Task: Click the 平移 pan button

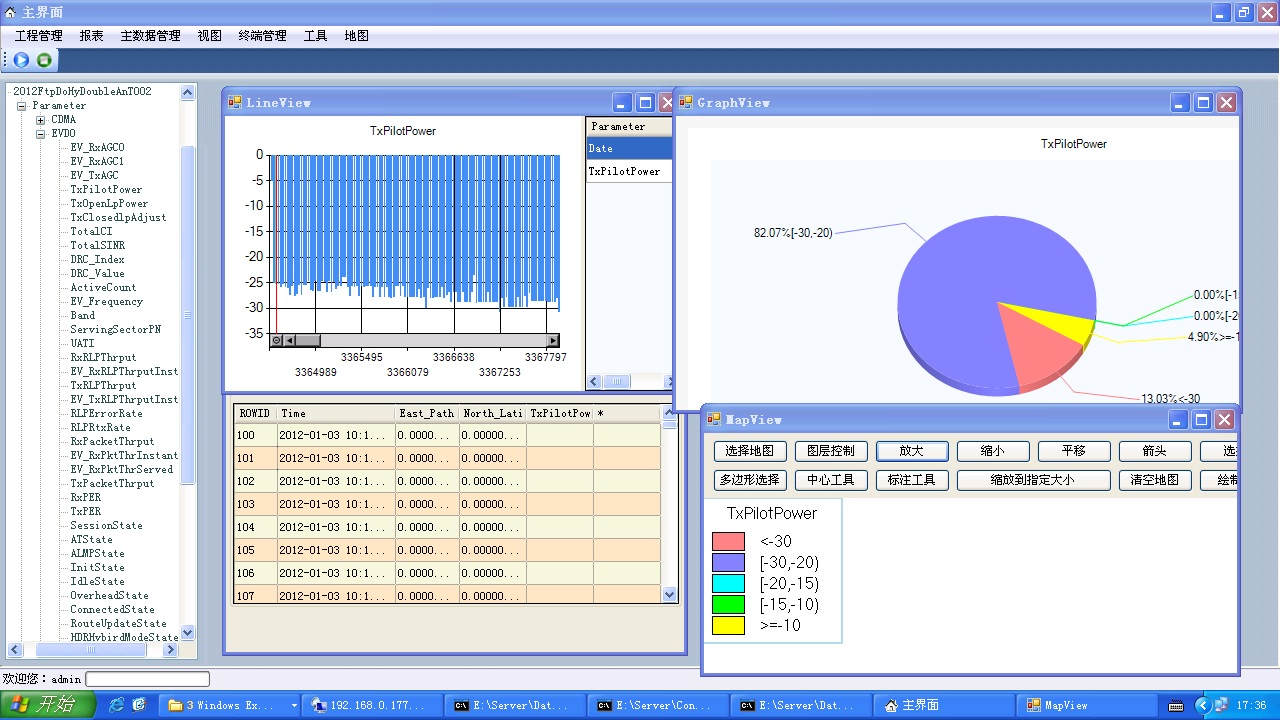Action: (x=1074, y=451)
